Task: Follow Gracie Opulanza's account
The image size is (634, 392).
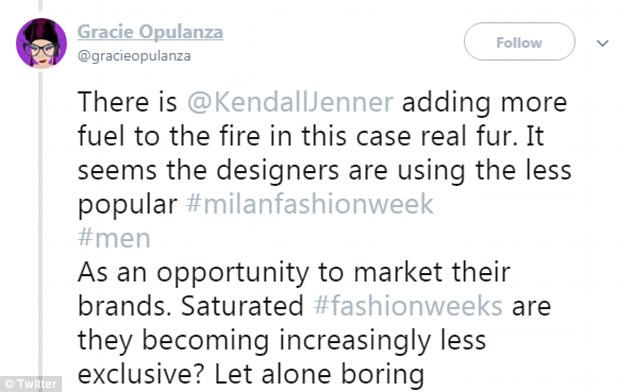Action: [519, 42]
